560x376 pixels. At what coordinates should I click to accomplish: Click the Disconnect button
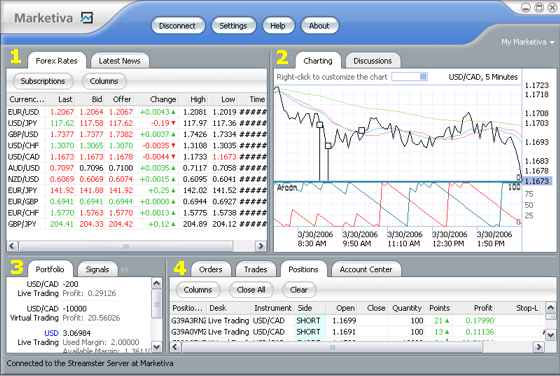click(178, 26)
